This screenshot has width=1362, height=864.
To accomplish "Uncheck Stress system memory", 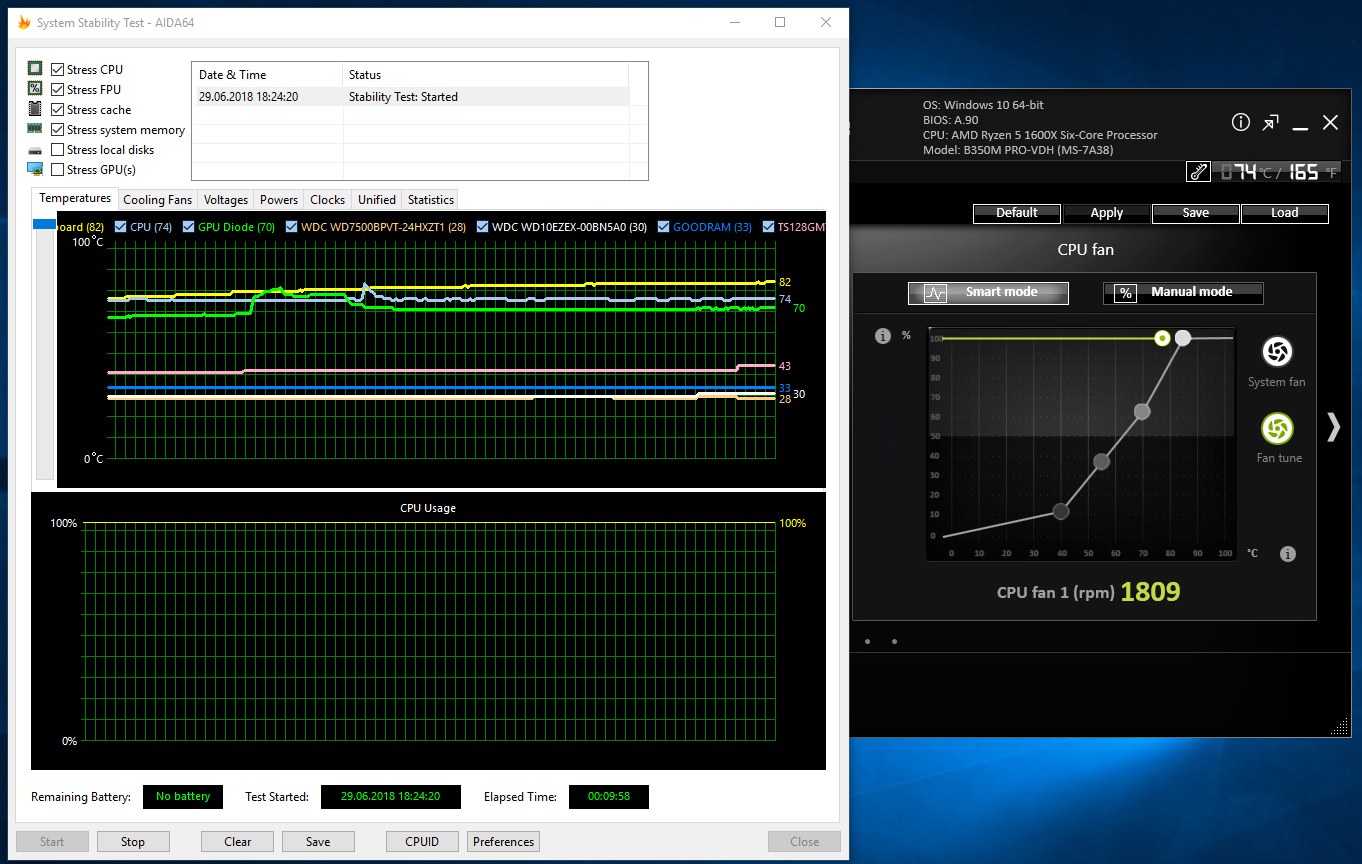I will (x=58, y=130).
